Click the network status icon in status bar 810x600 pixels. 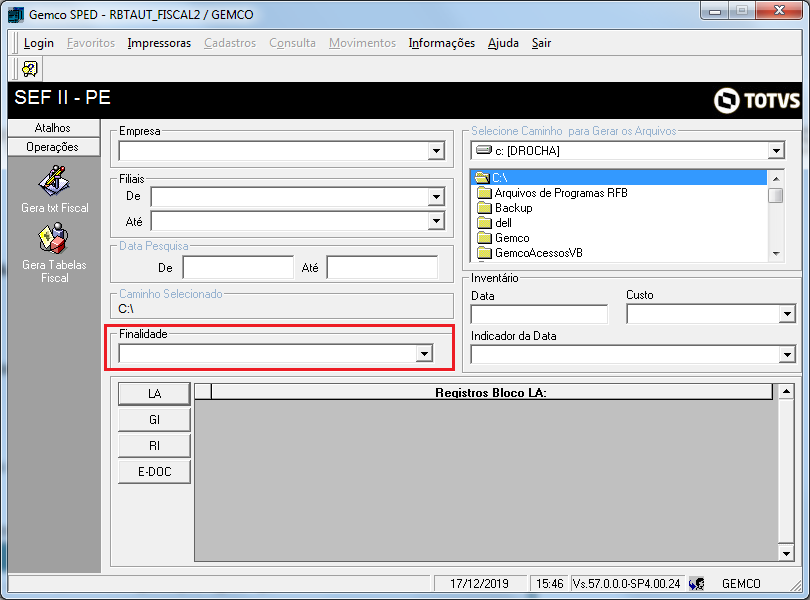696,583
